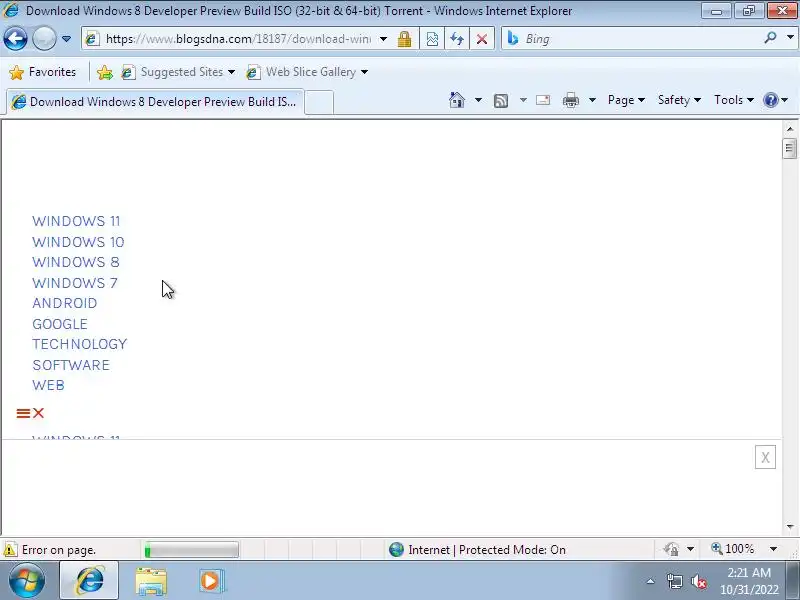This screenshot has width=800, height=600.
Task: Open the WEB category link
Action: pyautogui.click(x=48, y=385)
